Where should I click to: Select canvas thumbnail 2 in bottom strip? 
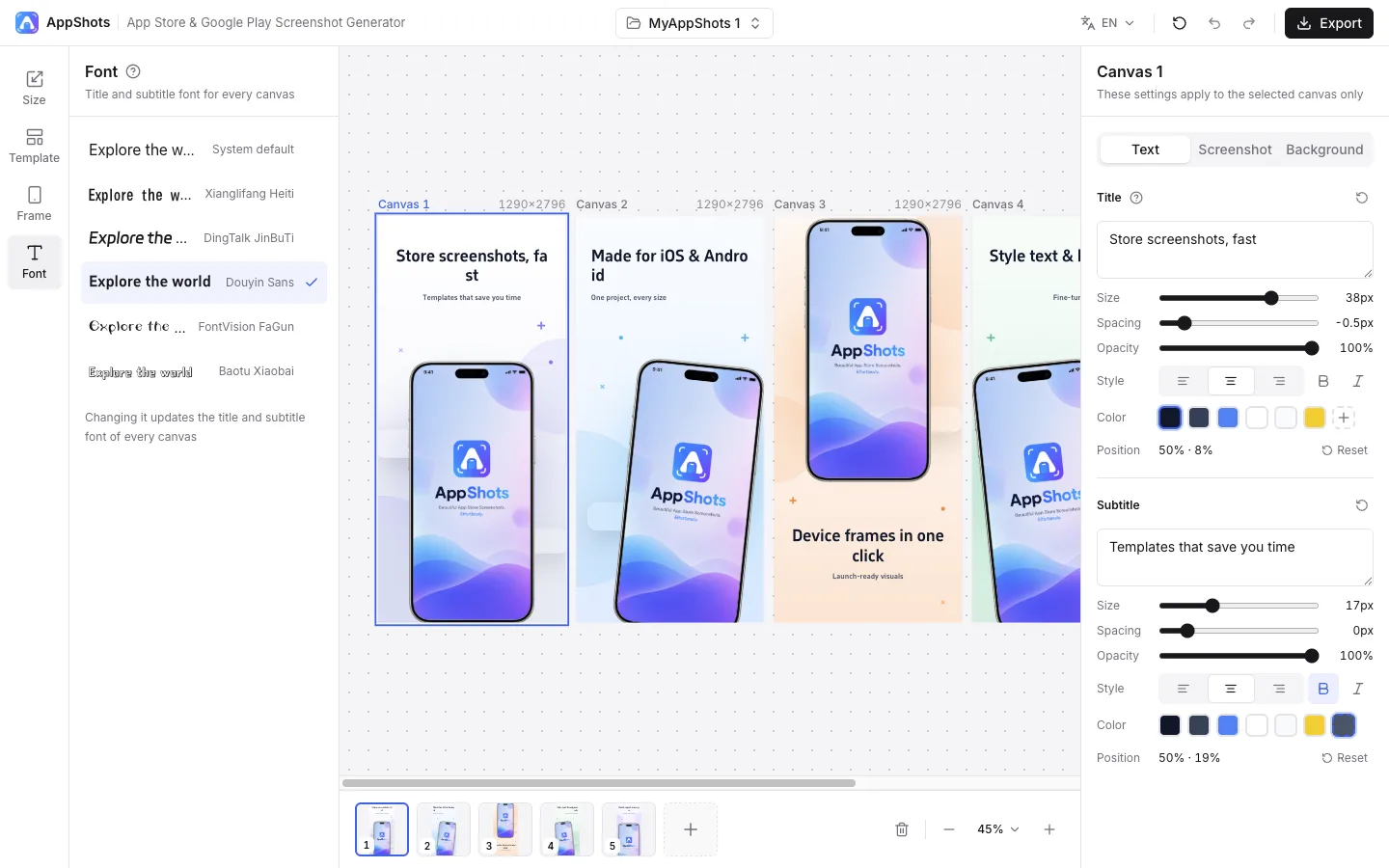[x=444, y=829]
